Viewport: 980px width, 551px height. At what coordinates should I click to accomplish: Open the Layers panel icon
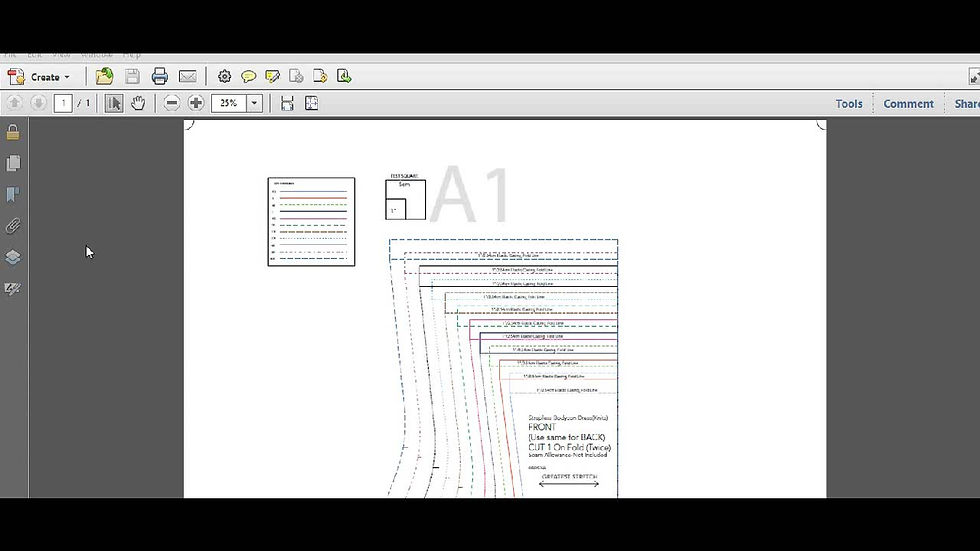tap(12, 257)
